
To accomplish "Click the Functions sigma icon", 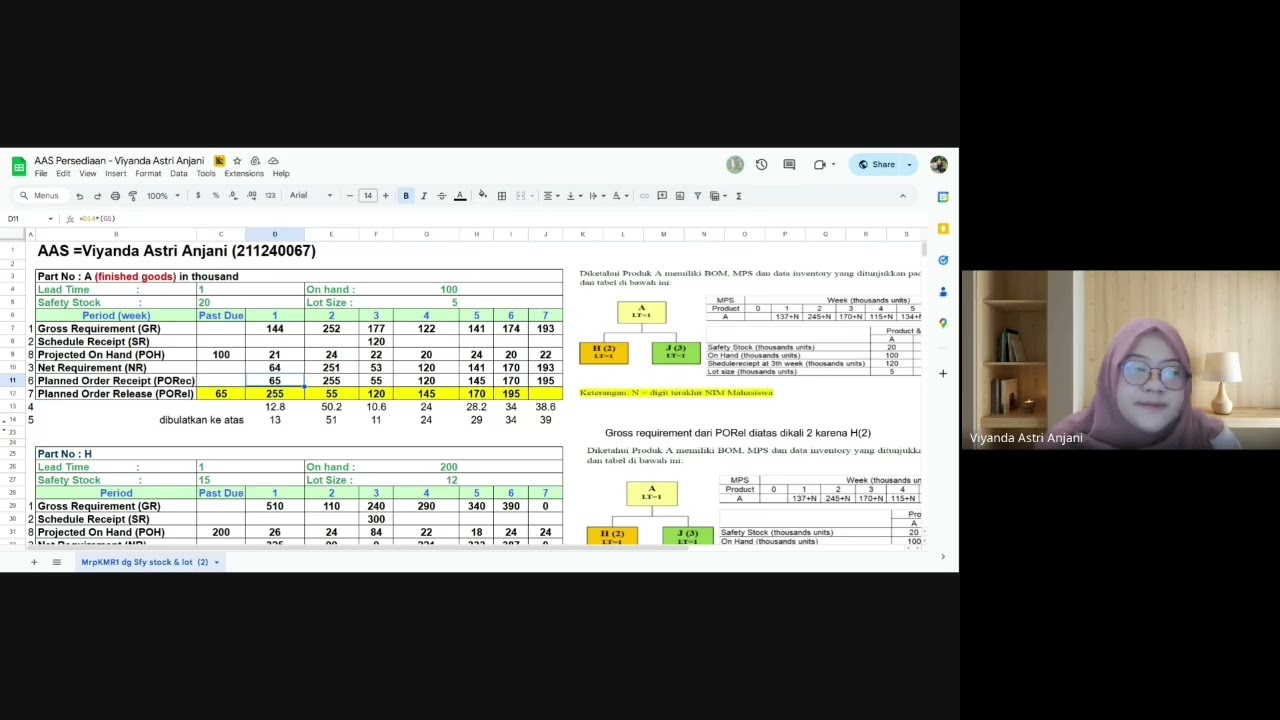I will [x=739, y=196].
